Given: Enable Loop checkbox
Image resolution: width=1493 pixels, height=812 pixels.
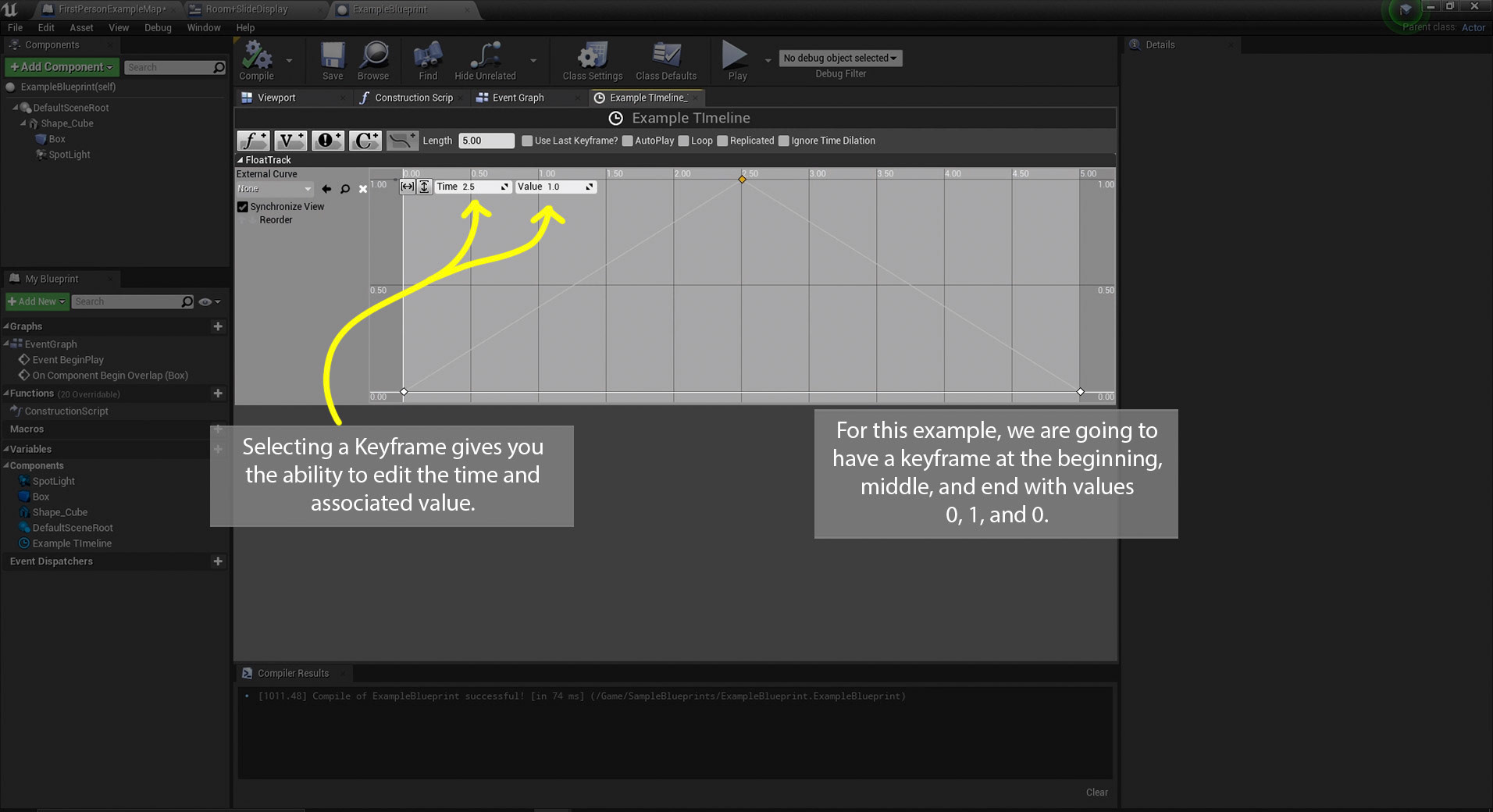Looking at the screenshot, I should [683, 141].
